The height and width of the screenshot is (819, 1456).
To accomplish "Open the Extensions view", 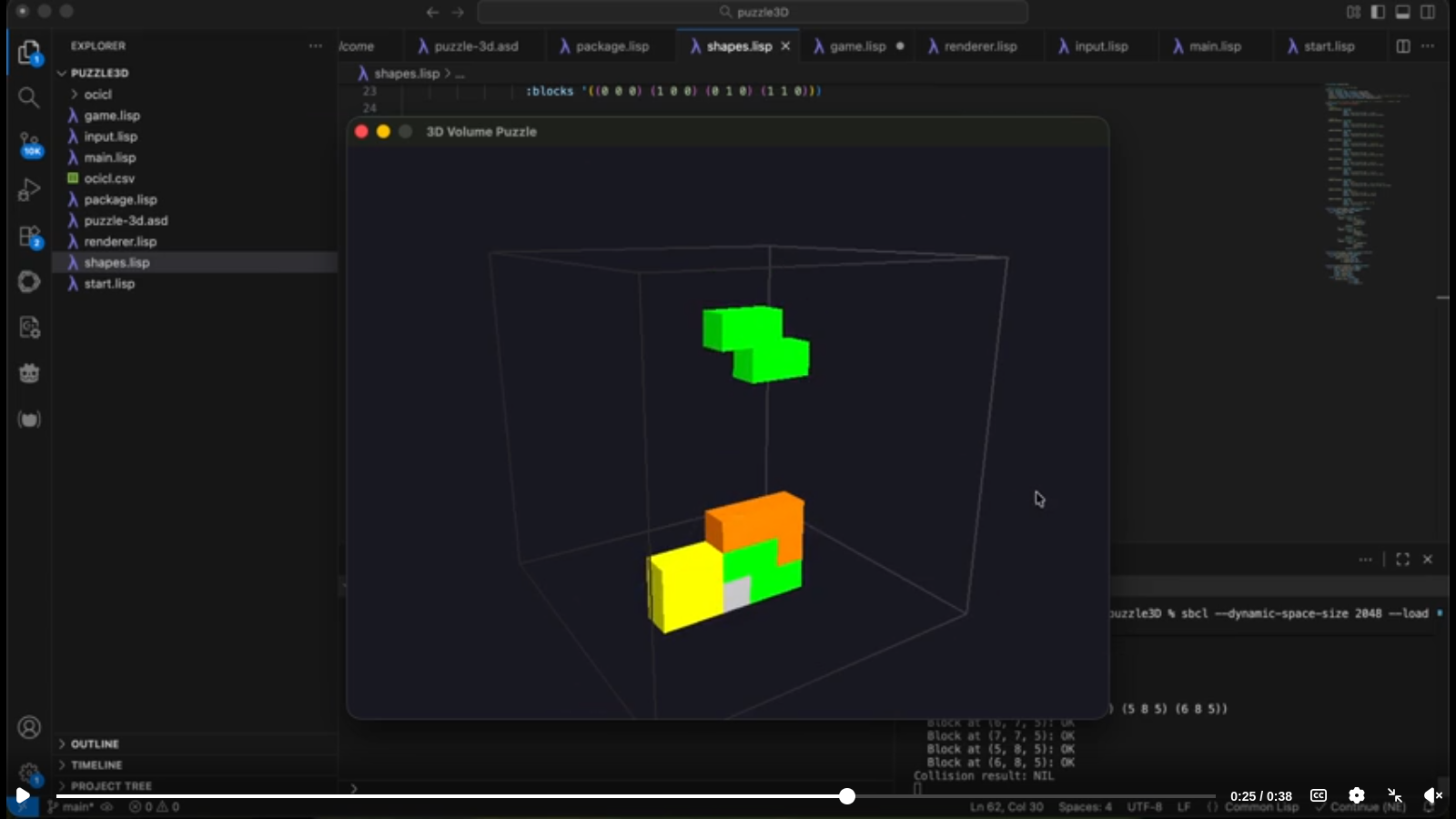I will (29, 237).
